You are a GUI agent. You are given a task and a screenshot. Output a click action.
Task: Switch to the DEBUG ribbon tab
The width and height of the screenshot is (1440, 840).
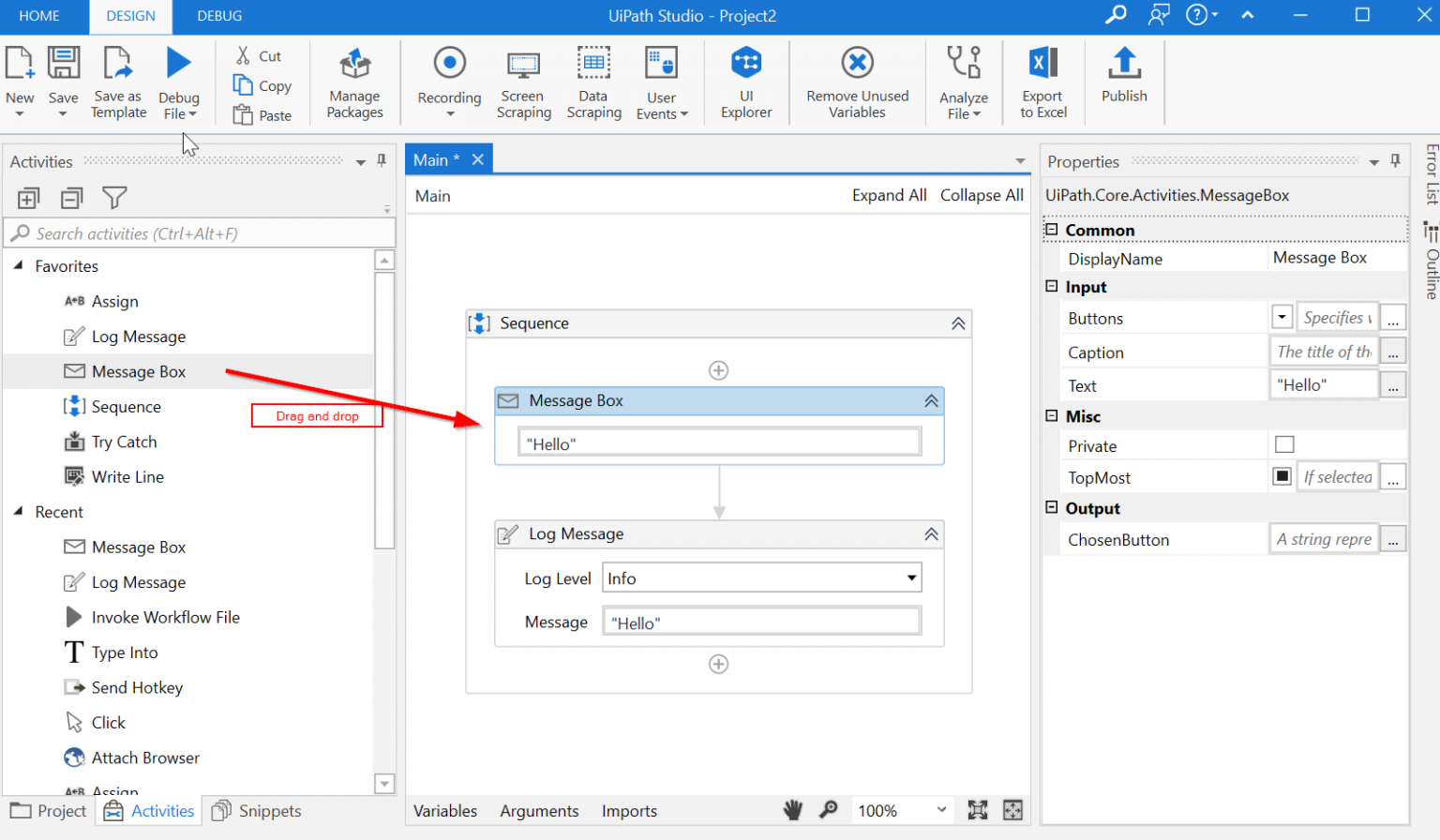point(219,16)
